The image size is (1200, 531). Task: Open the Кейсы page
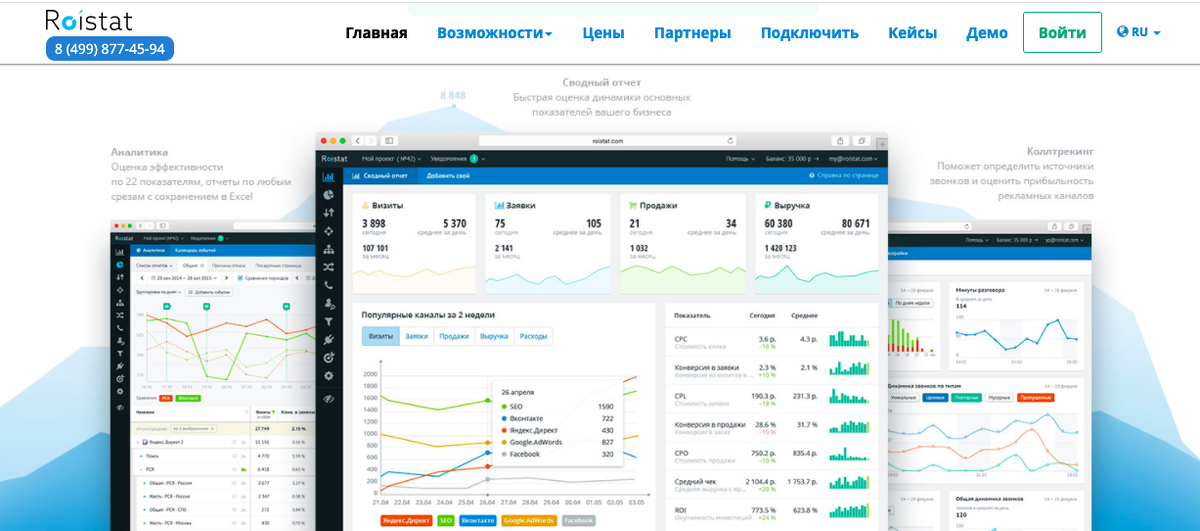912,33
